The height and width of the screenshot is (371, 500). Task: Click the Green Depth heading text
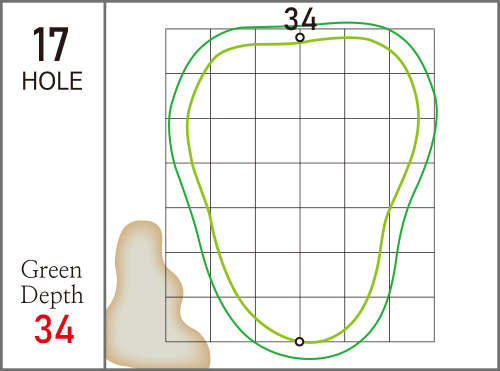coord(52,282)
